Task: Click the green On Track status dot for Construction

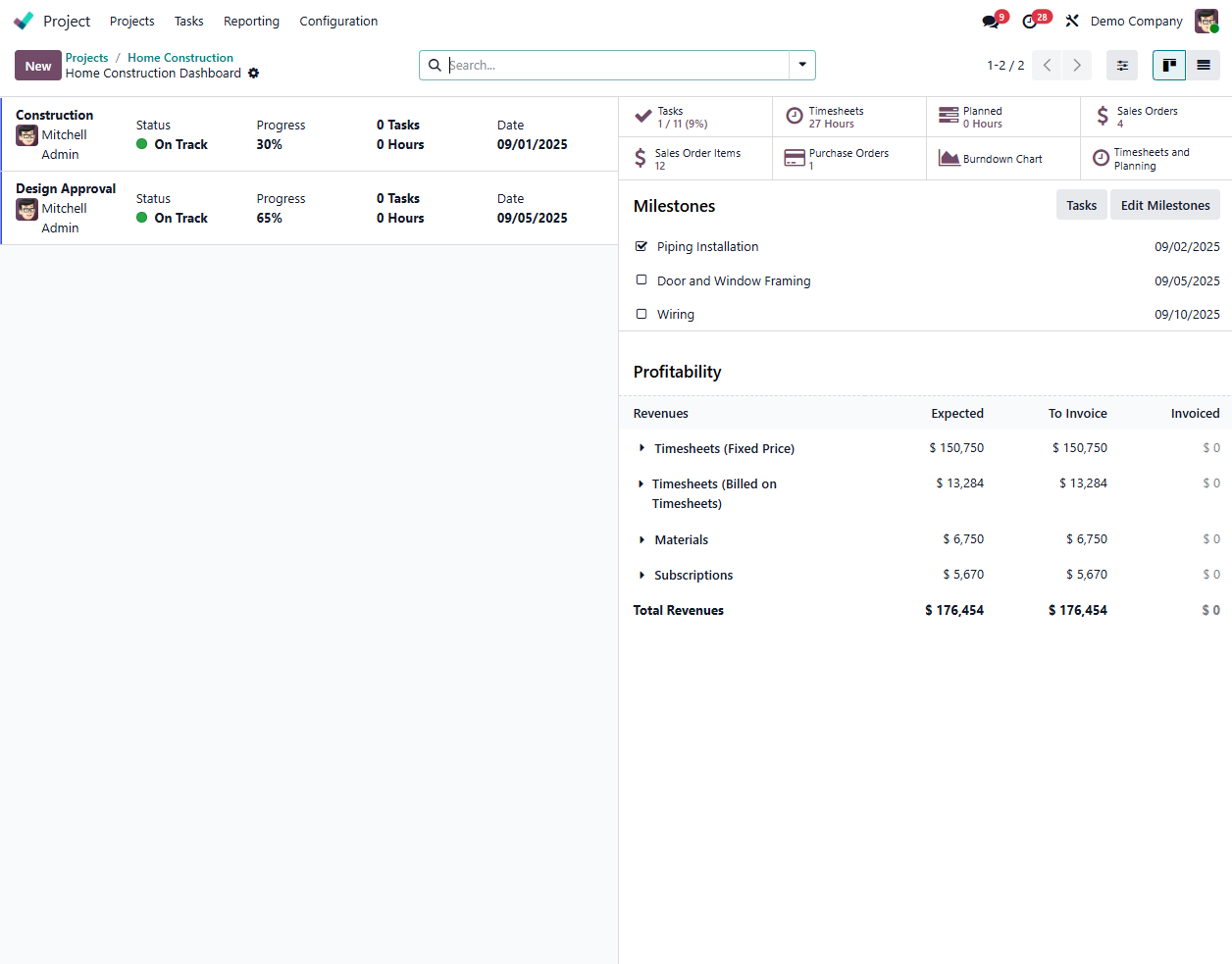Action: [142, 144]
